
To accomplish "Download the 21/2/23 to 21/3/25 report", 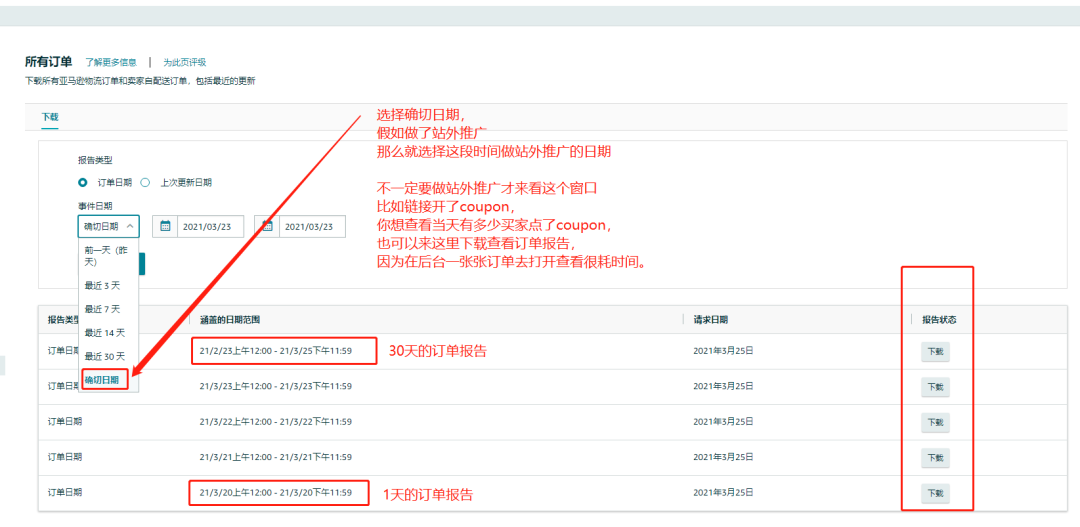I will click(935, 352).
